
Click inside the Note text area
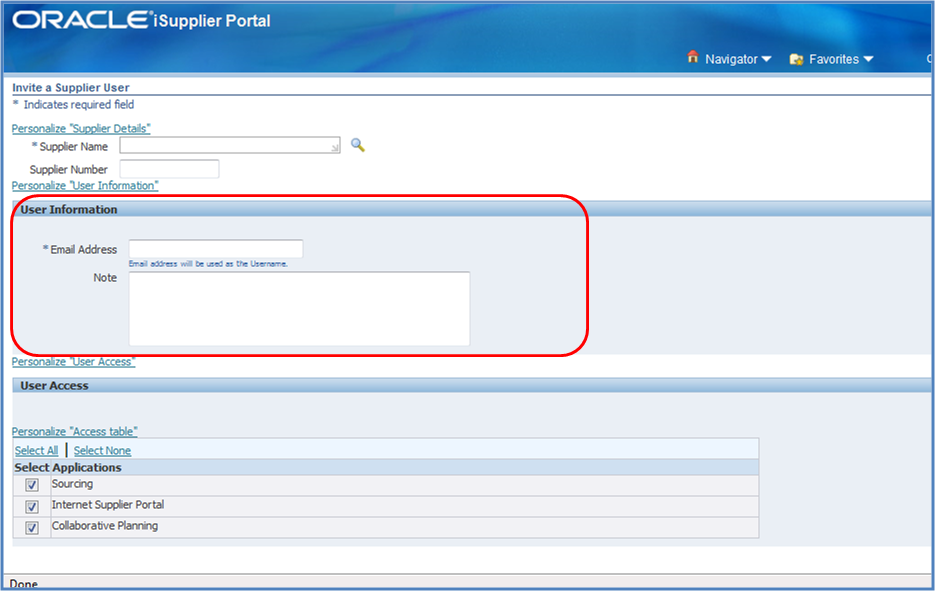coord(299,308)
